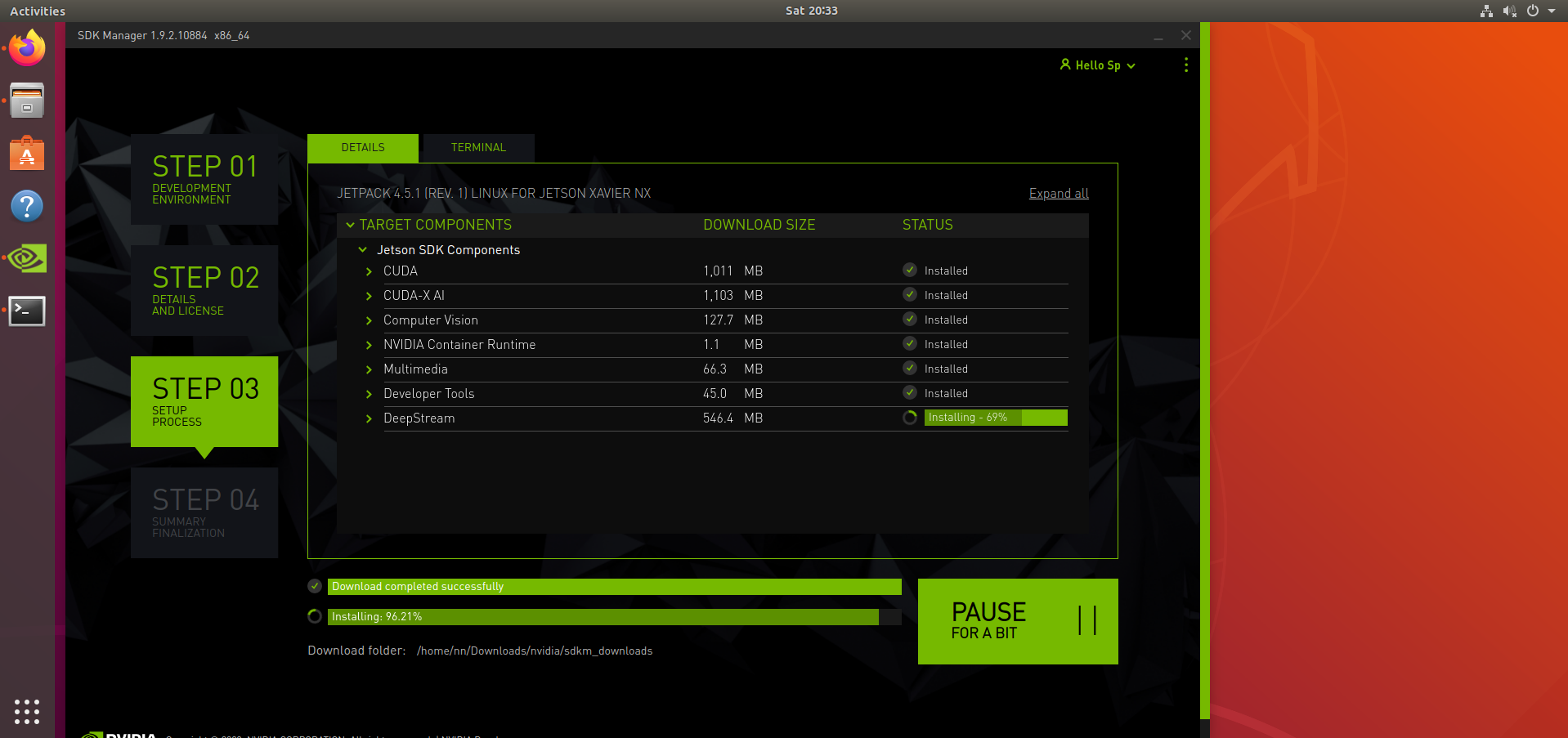This screenshot has width=1568, height=738.
Task: Expand the CUDA component row
Action: point(369,271)
